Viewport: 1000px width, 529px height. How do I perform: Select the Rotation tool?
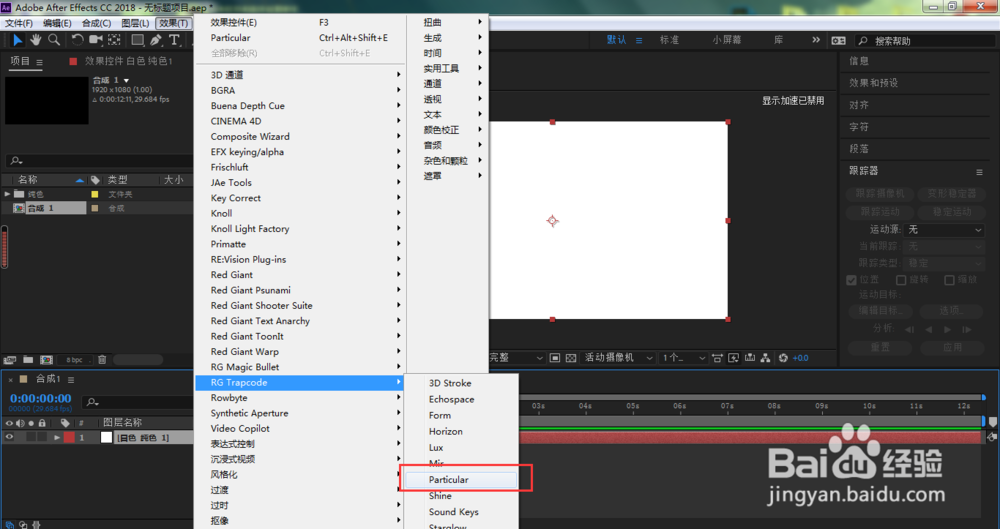point(77,40)
